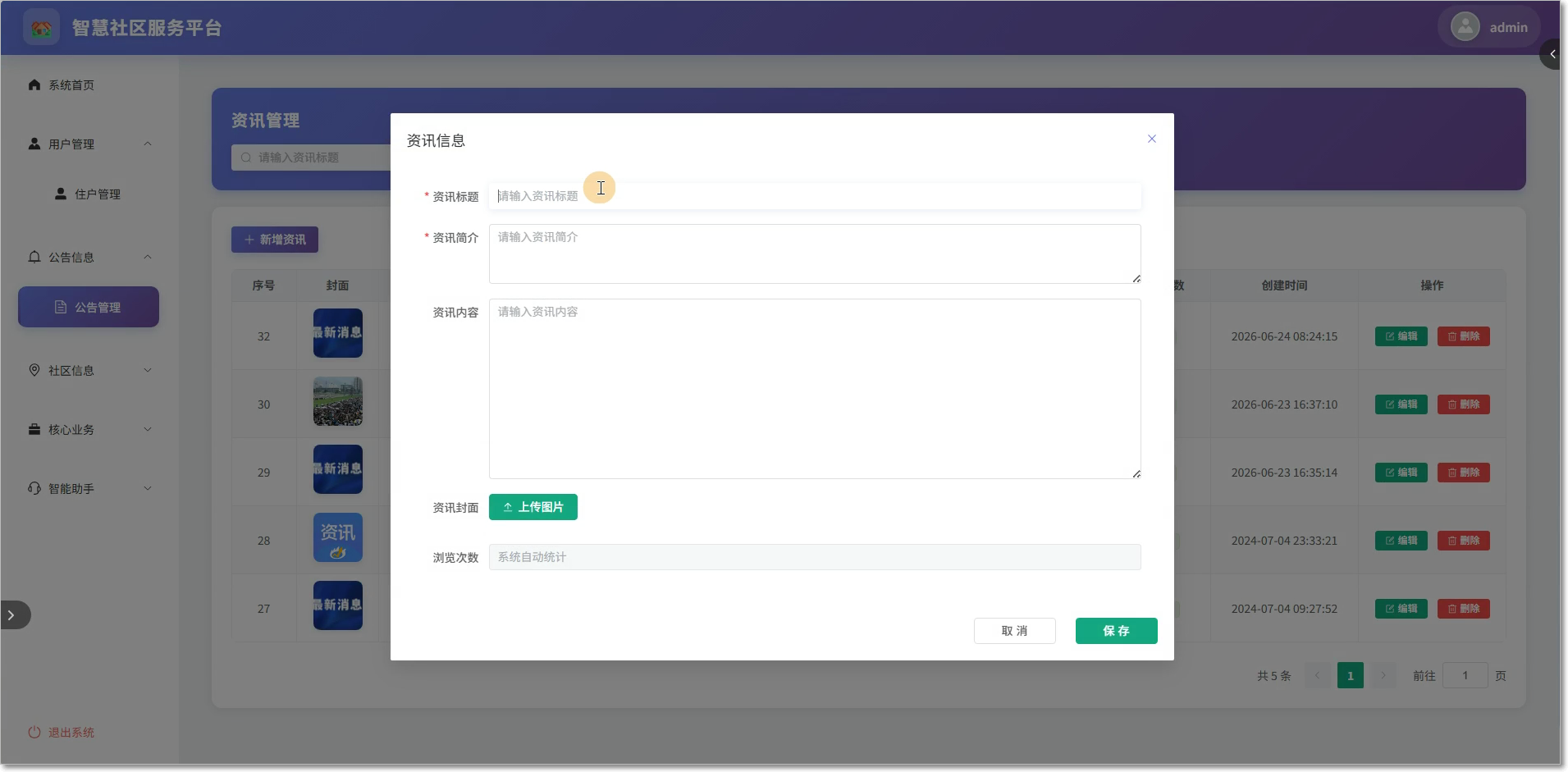
Task: Click the 浏览次数 disabled field
Action: click(814, 557)
